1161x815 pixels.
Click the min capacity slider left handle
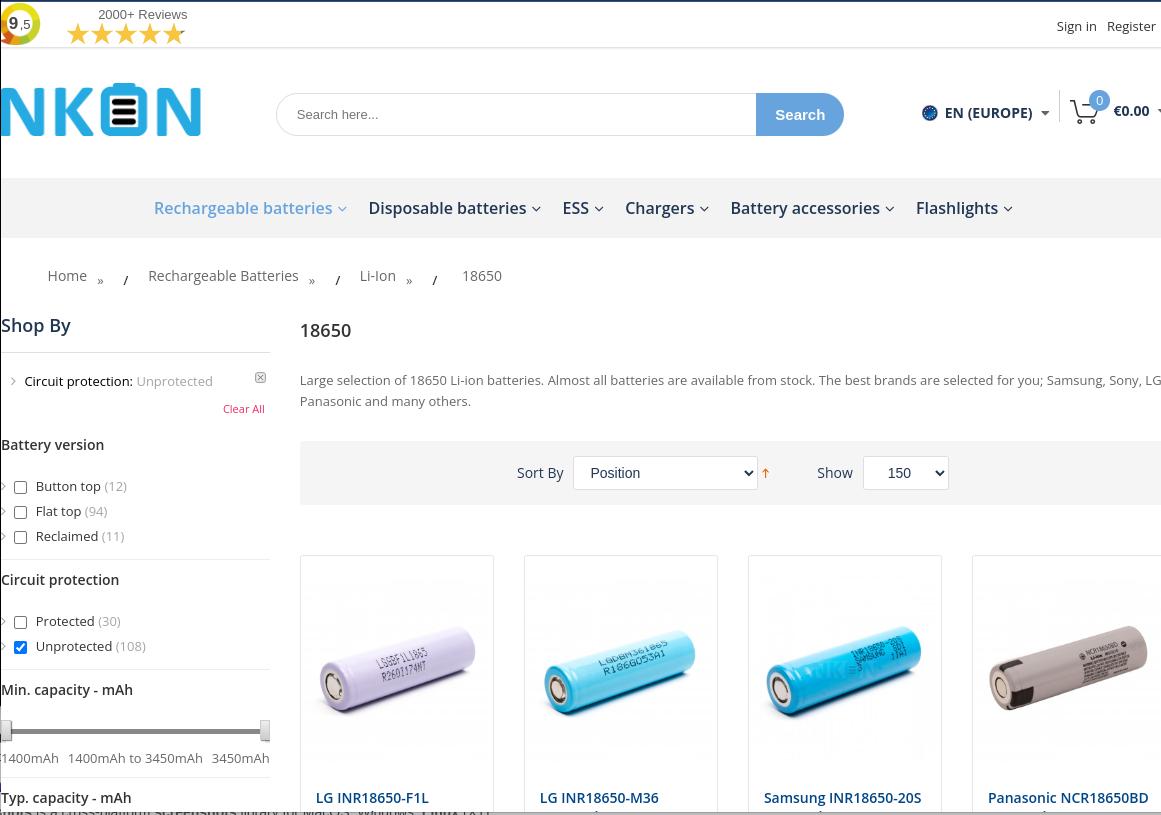pyautogui.click(x=7, y=731)
